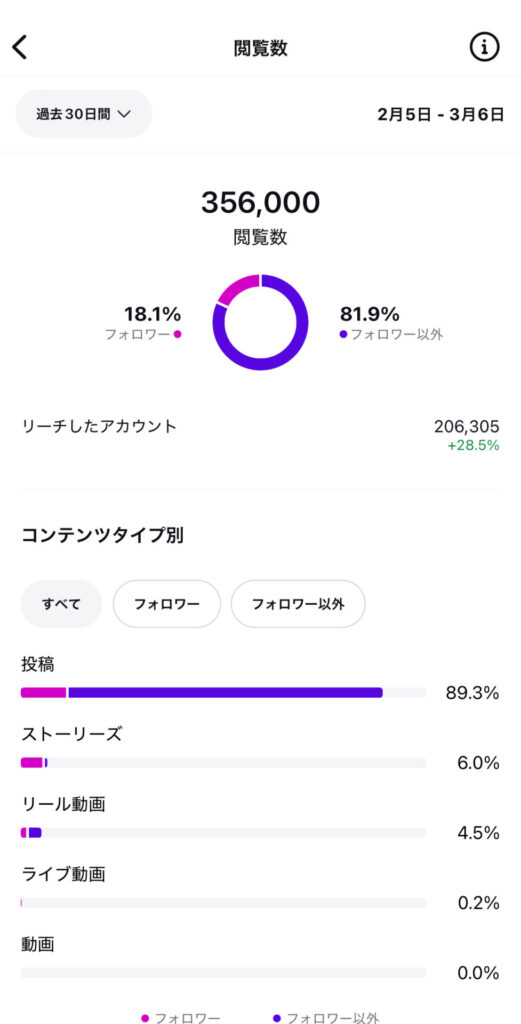This screenshot has width=521, height=1024.
Task: Click the 動画 0.0% bar
Action: pos(223,973)
